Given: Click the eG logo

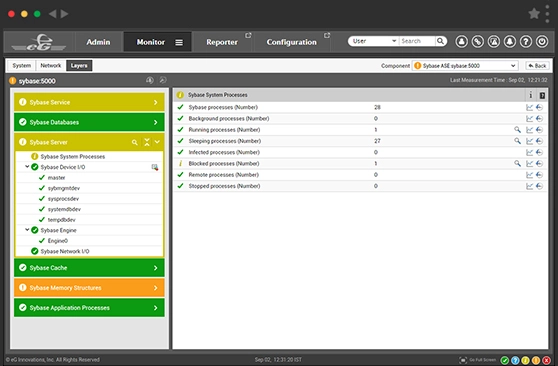Looking at the screenshot, I should click(x=39, y=42).
